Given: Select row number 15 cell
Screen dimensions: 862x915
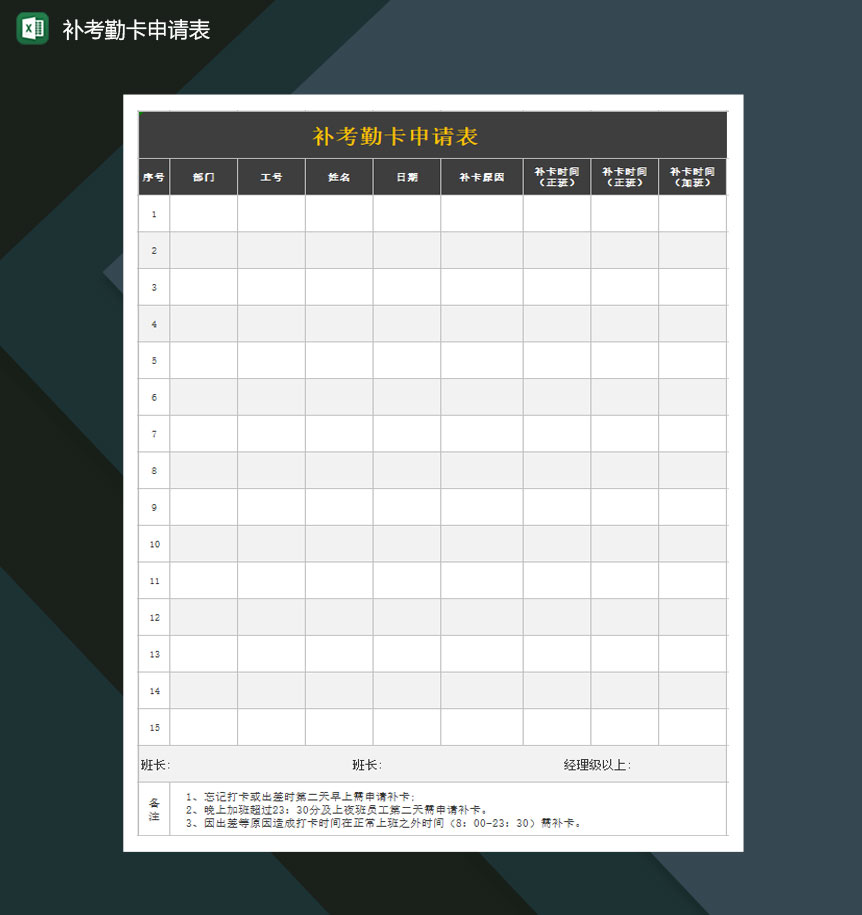Looking at the screenshot, I should click(153, 727).
